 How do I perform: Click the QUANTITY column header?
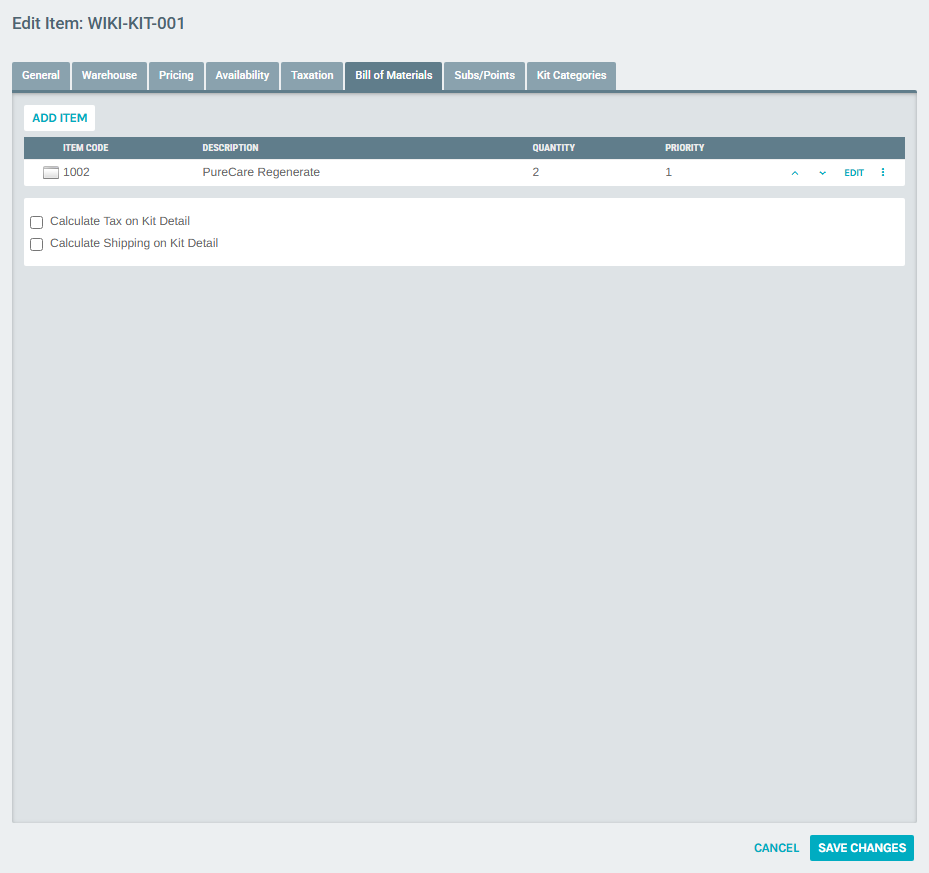(x=553, y=147)
